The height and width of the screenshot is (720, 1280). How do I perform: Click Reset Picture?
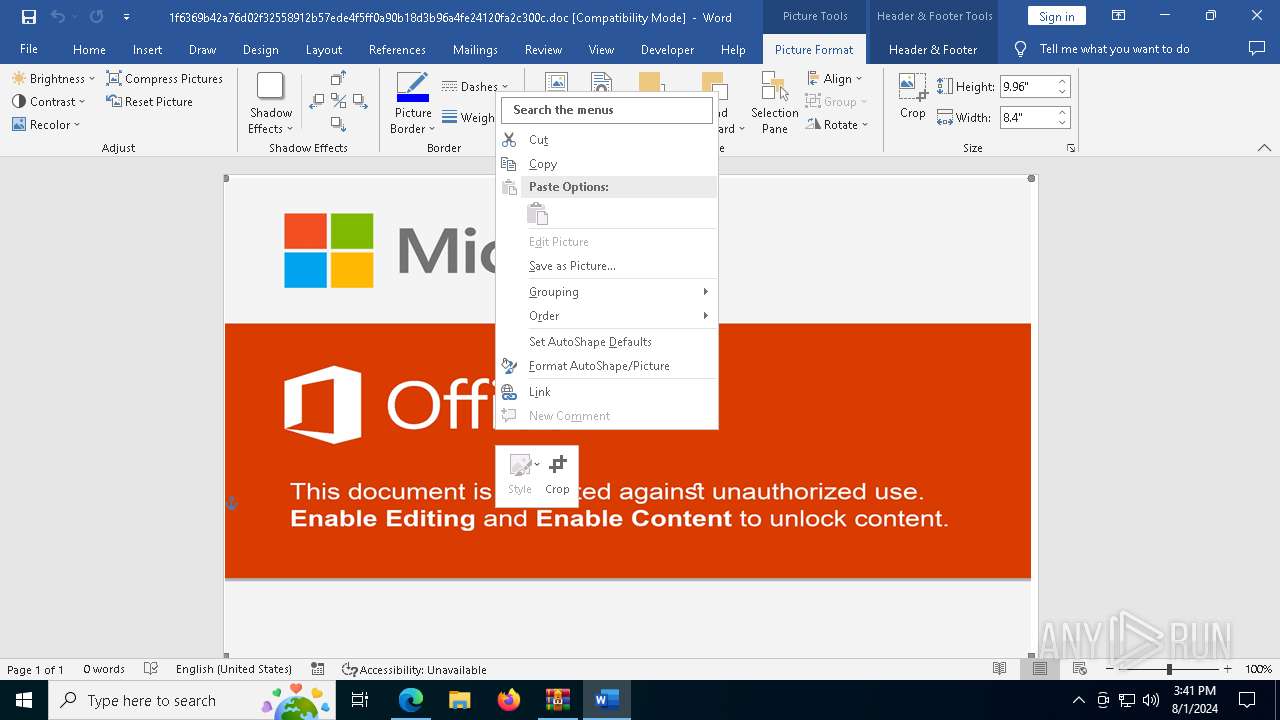[x=149, y=102]
